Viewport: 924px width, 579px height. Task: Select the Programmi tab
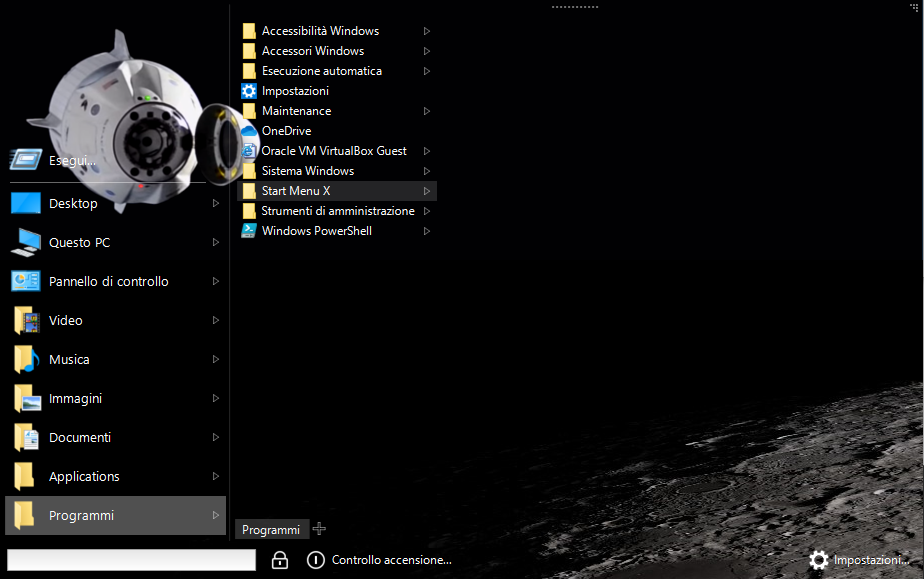pyautogui.click(x=271, y=530)
